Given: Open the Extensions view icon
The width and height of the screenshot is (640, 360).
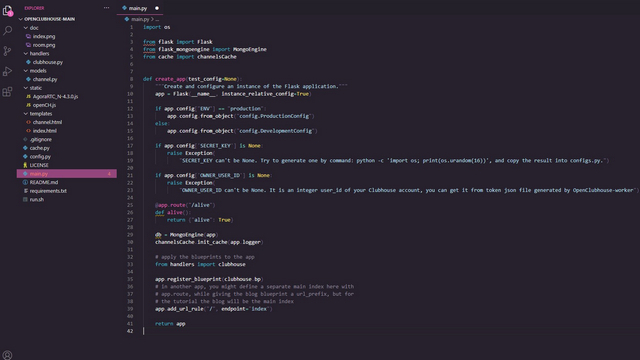Looking at the screenshot, I should pos(7,91).
